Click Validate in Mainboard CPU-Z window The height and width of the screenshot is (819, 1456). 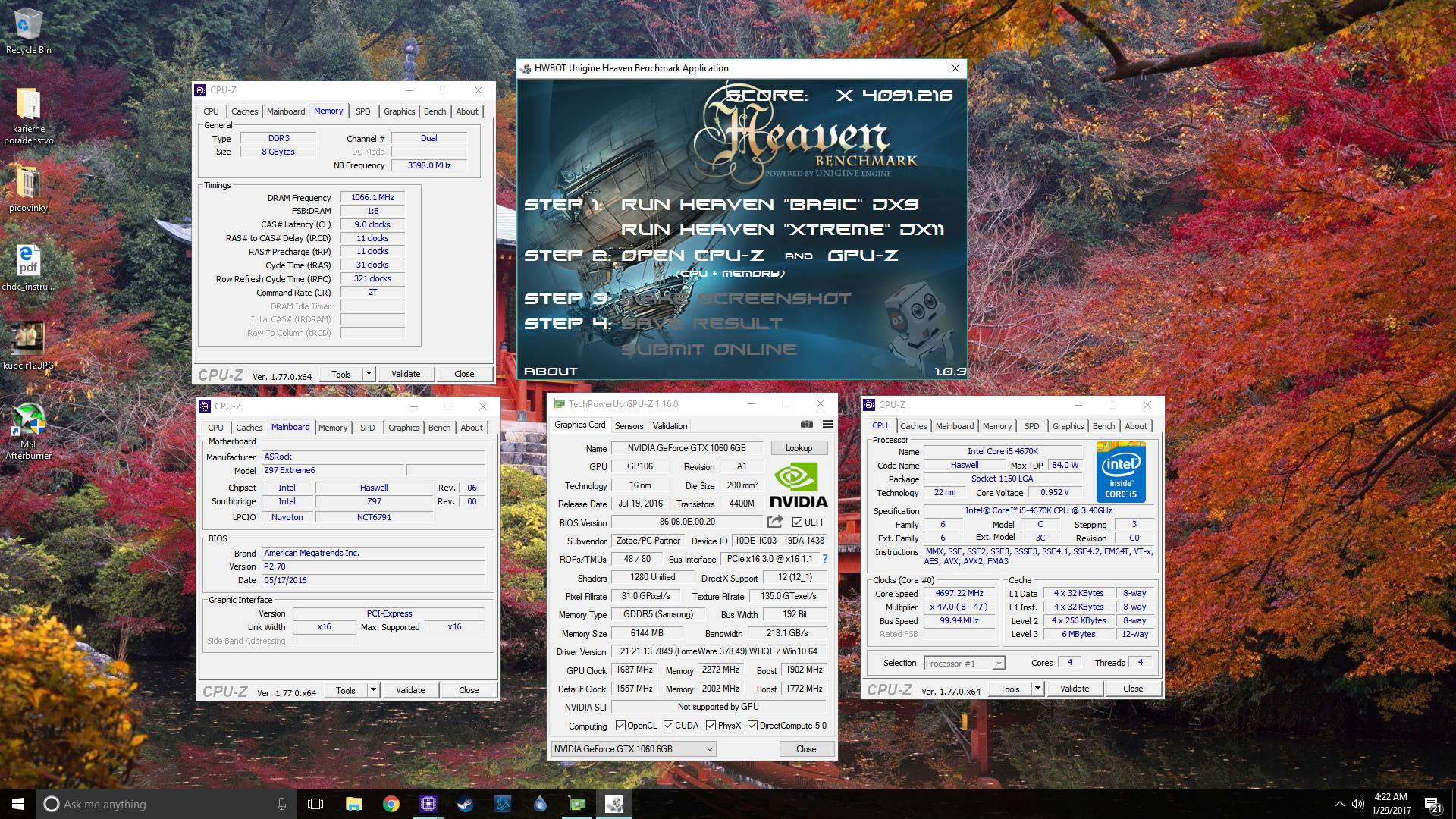pyautogui.click(x=410, y=690)
